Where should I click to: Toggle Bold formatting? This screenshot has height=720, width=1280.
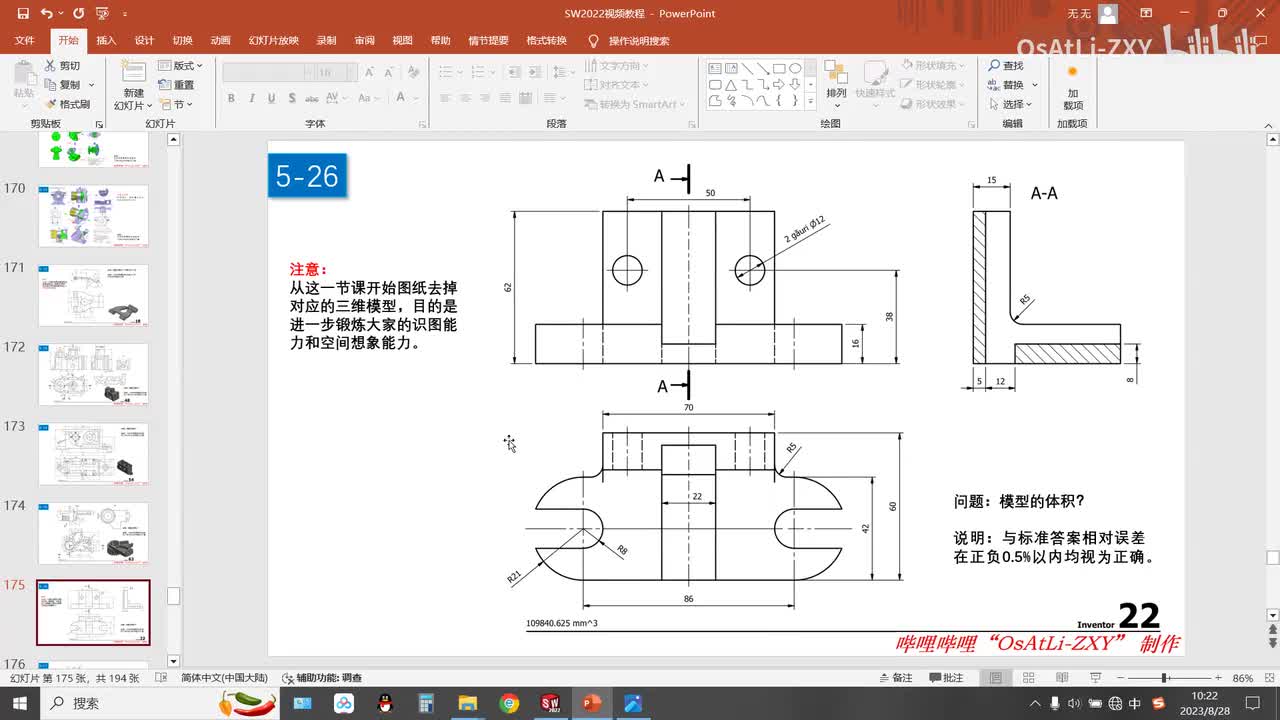pyautogui.click(x=231, y=98)
